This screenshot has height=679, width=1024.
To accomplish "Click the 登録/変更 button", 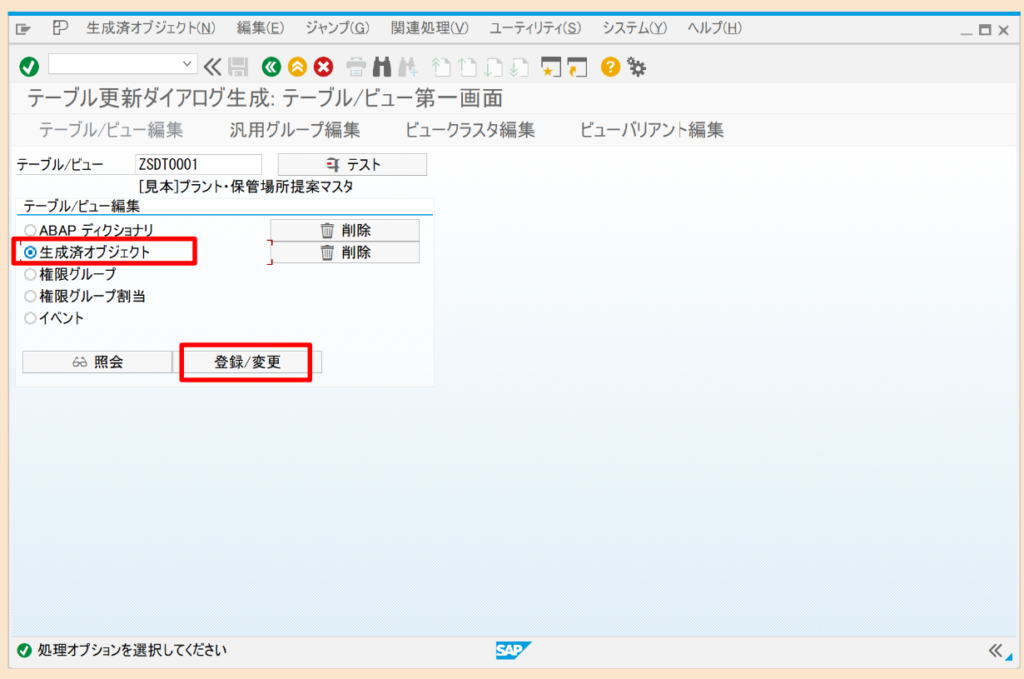I will click(x=246, y=361).
